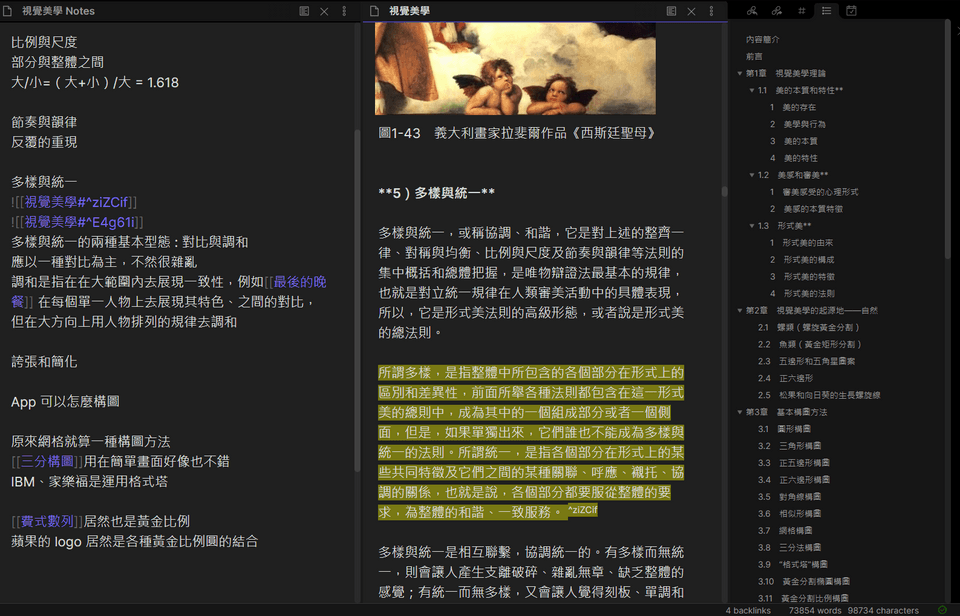This screenshot has width=960, height=616.
Task: Follow the 最後的晚餐 wiki link
Action: [x=300, y=282]
